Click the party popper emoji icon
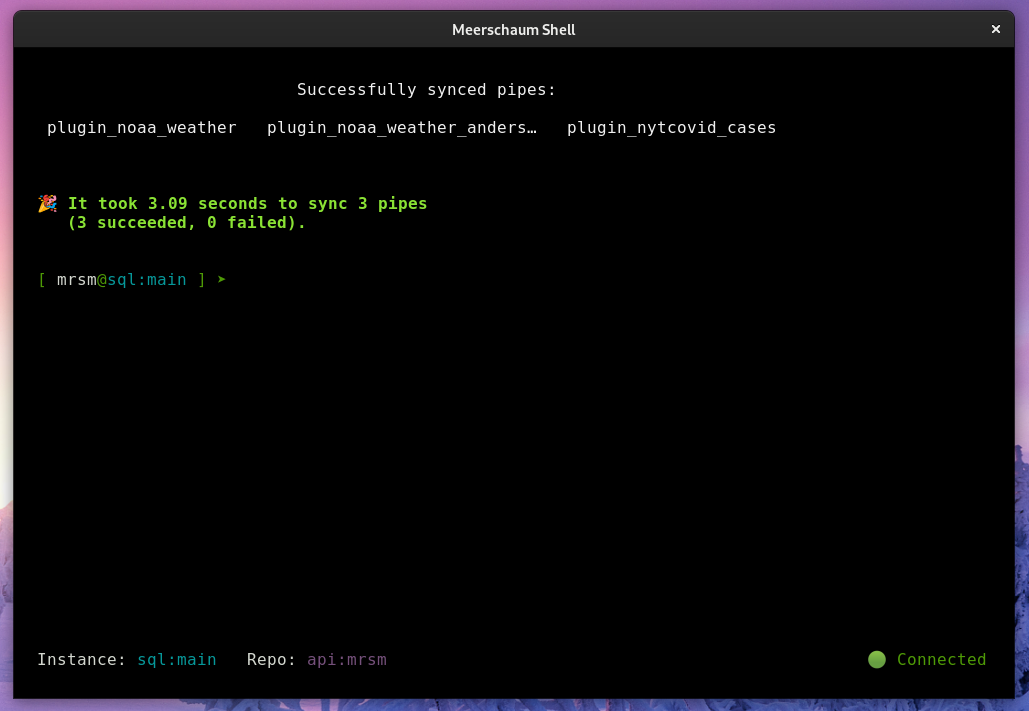 pos(47,204)
